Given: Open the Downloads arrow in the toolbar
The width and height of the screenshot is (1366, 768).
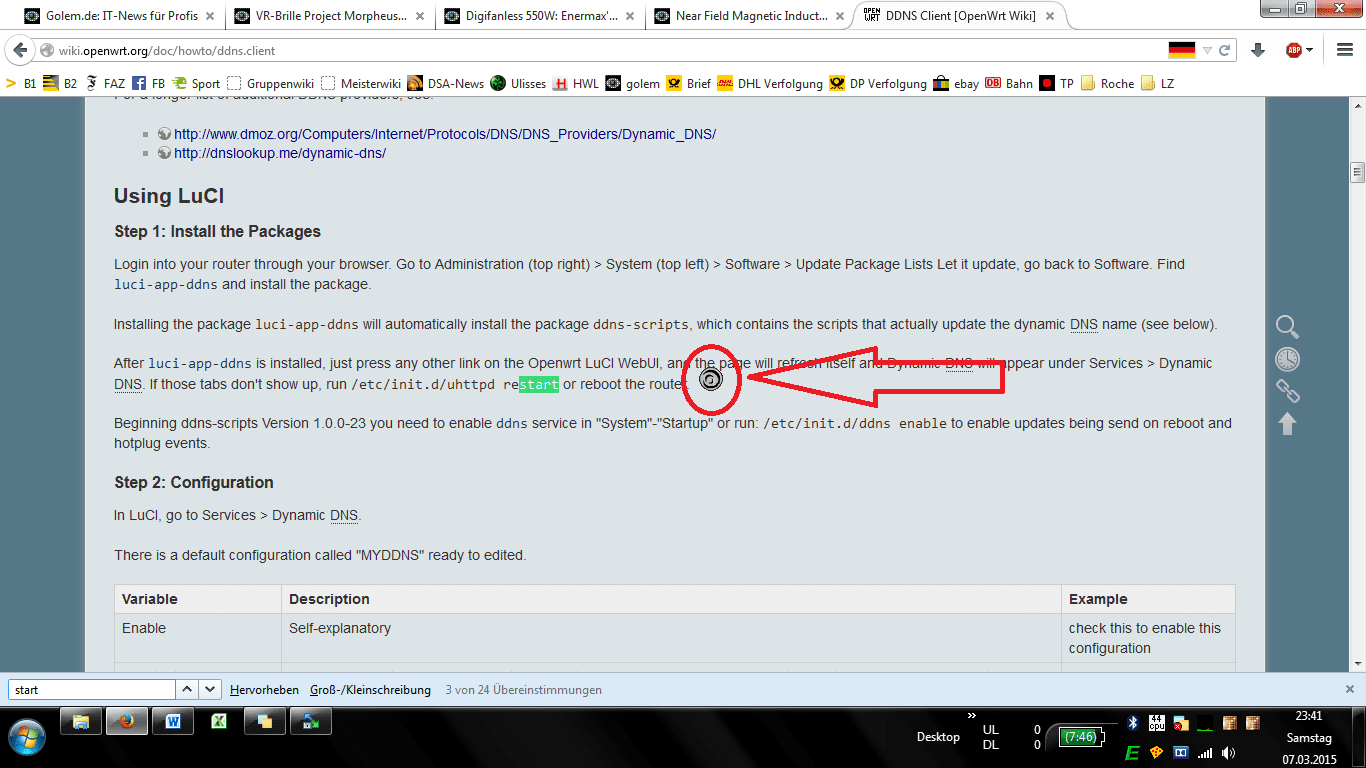Looking at the screenshot, I should (1258, 50).
